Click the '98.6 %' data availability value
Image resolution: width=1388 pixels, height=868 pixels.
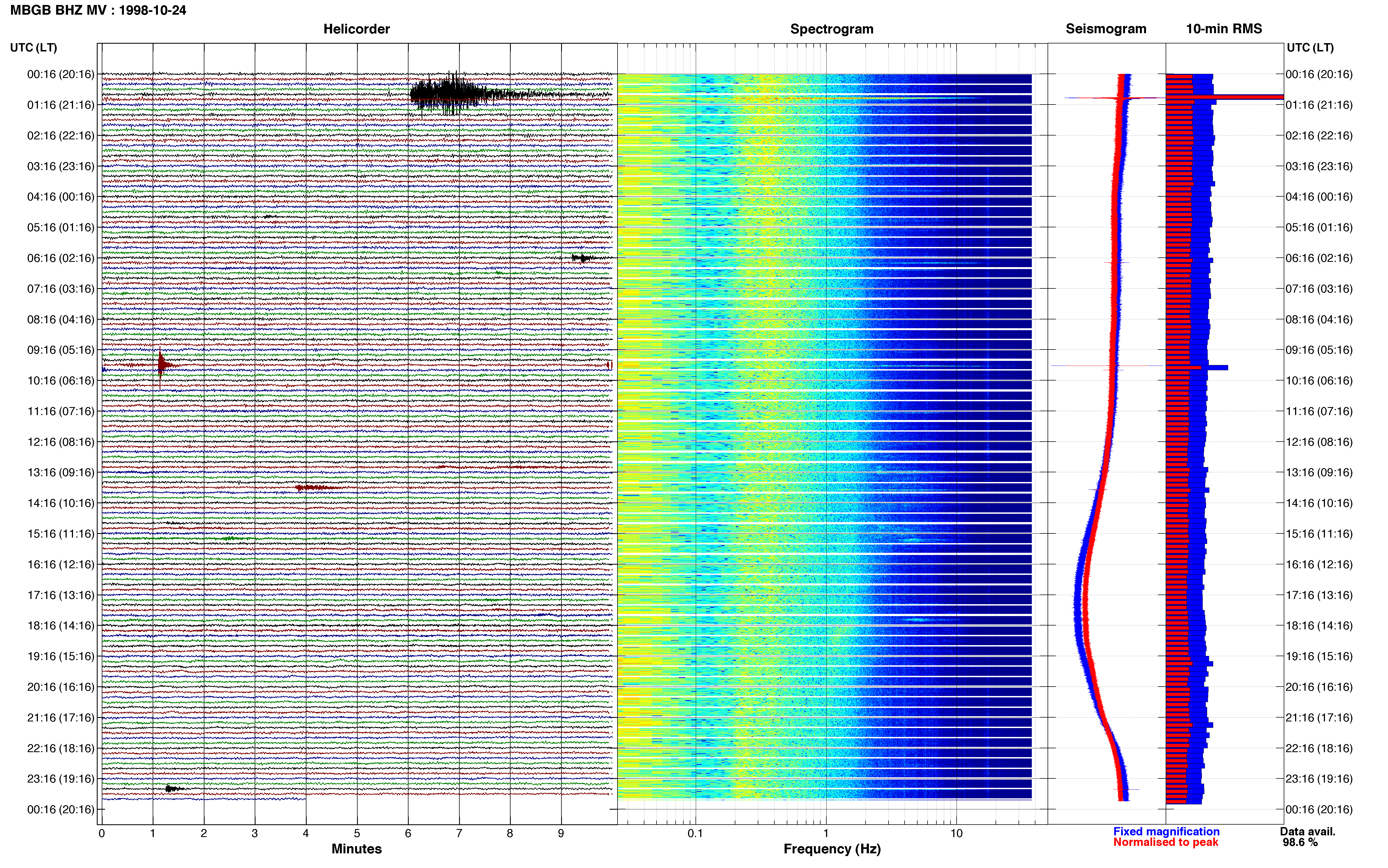1300,843
